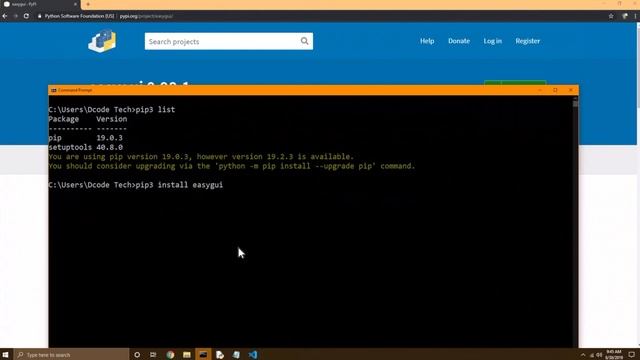Open Visual Studio Code from taskbar
The image size is (640, 360).
(253, 355)
